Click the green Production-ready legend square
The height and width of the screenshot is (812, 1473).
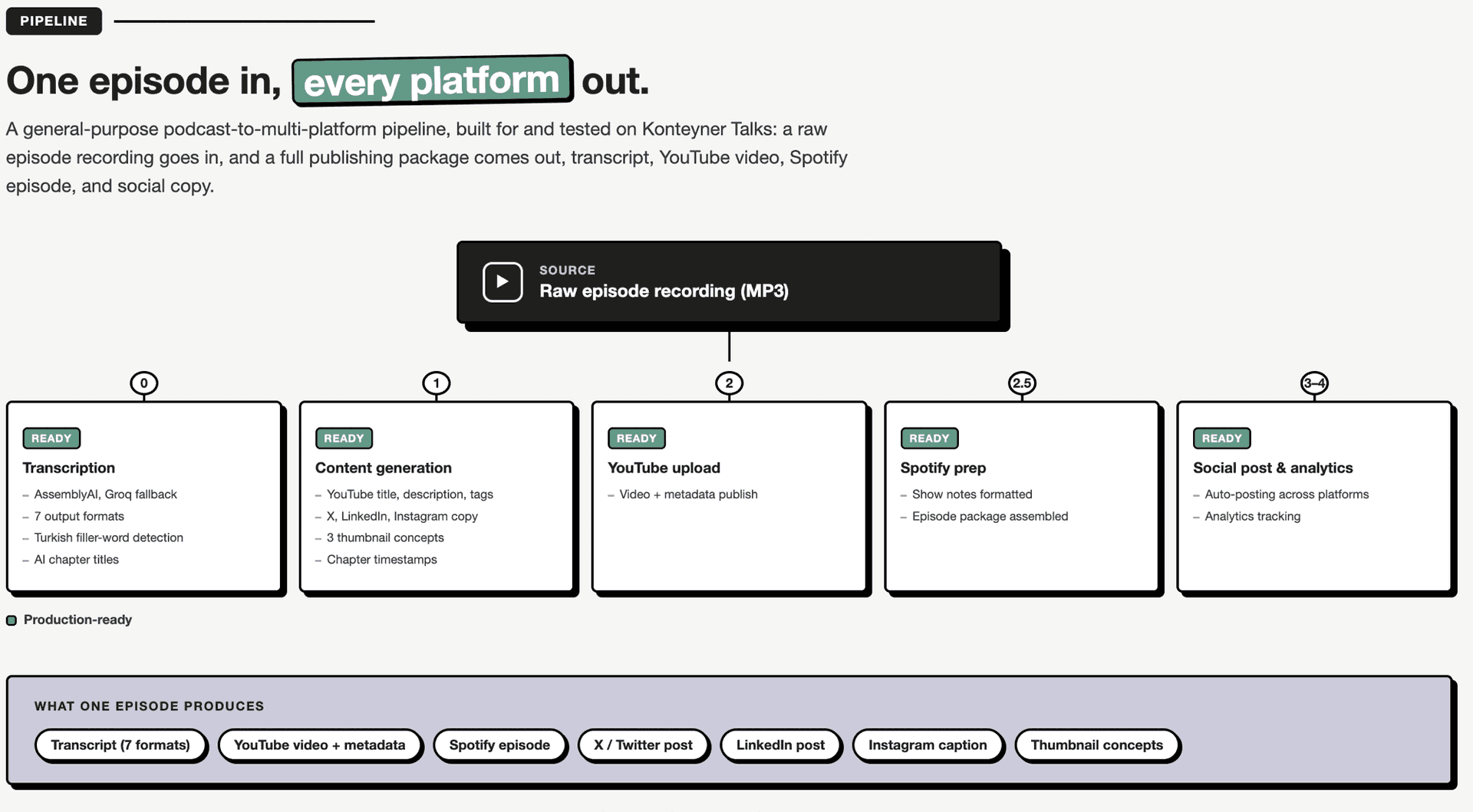pyautogui.click(x=12, y=620)
